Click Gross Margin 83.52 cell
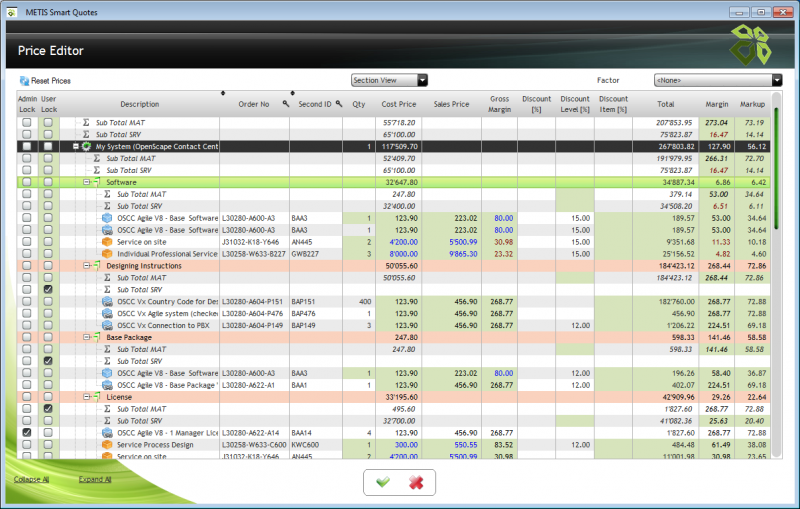800x509 pixels. click(499, 445)
